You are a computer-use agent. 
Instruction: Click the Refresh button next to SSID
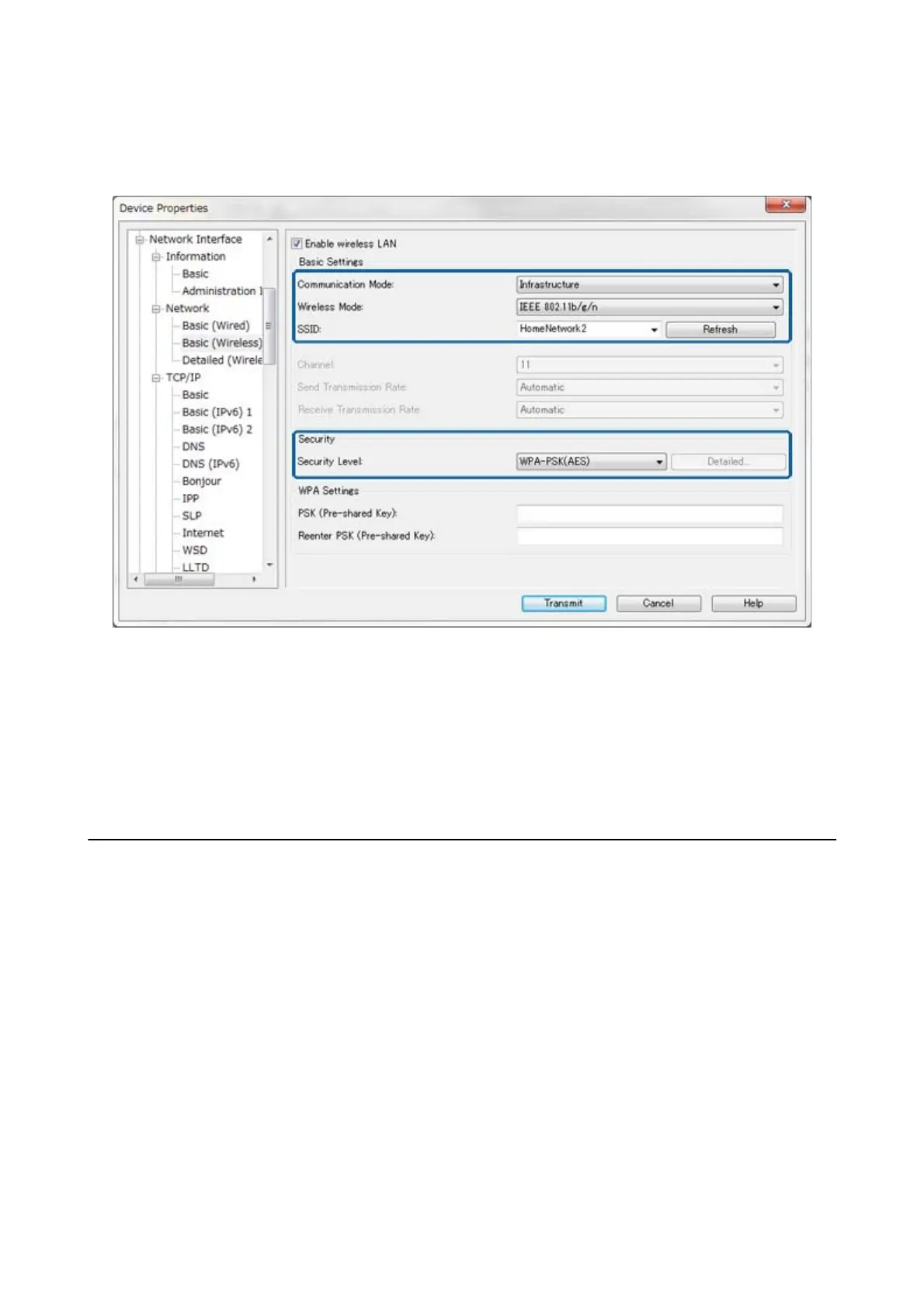[x=721, y=329]
